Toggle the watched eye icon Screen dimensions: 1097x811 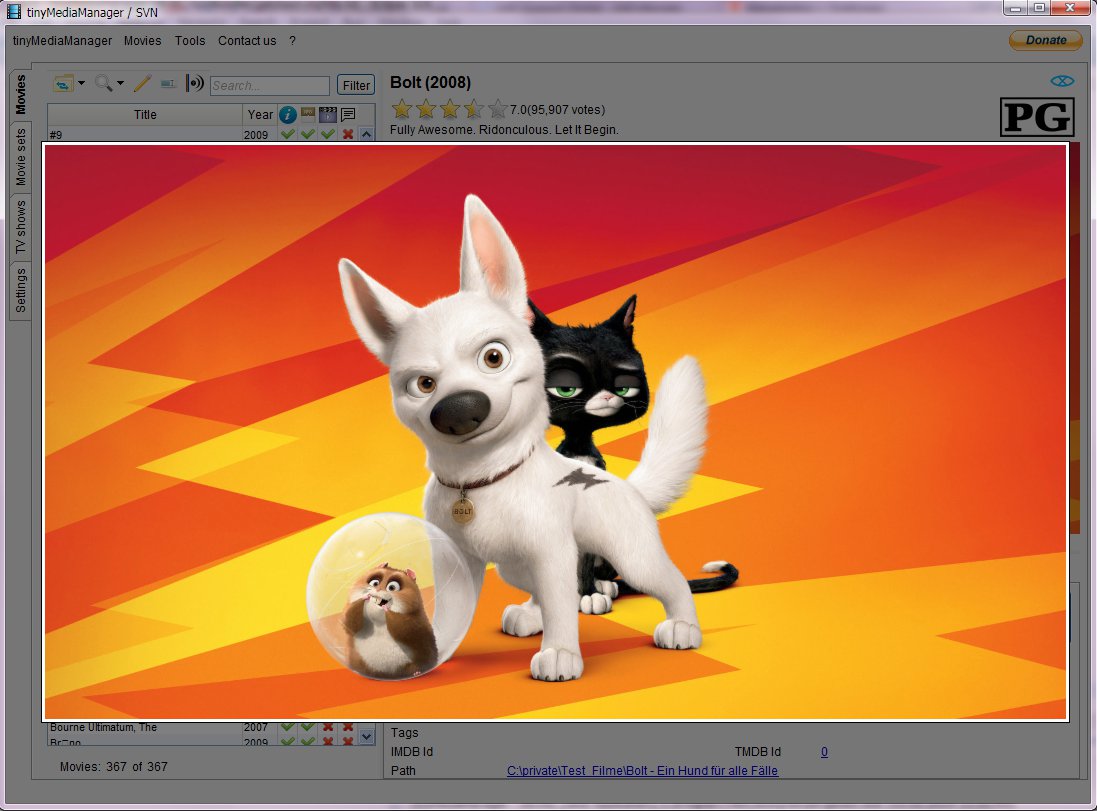1062,81
